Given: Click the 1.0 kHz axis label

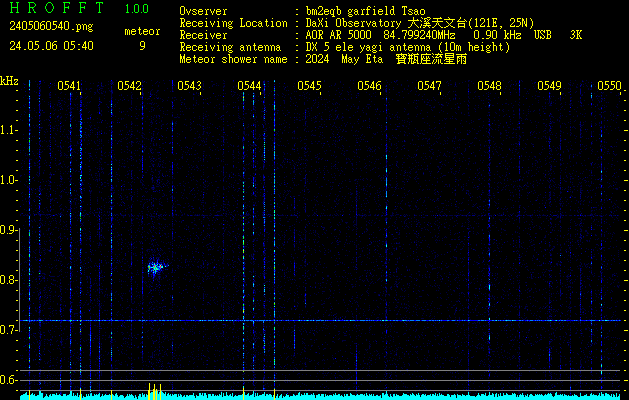Looking at the screenshot, I should (x=9, y=180).
